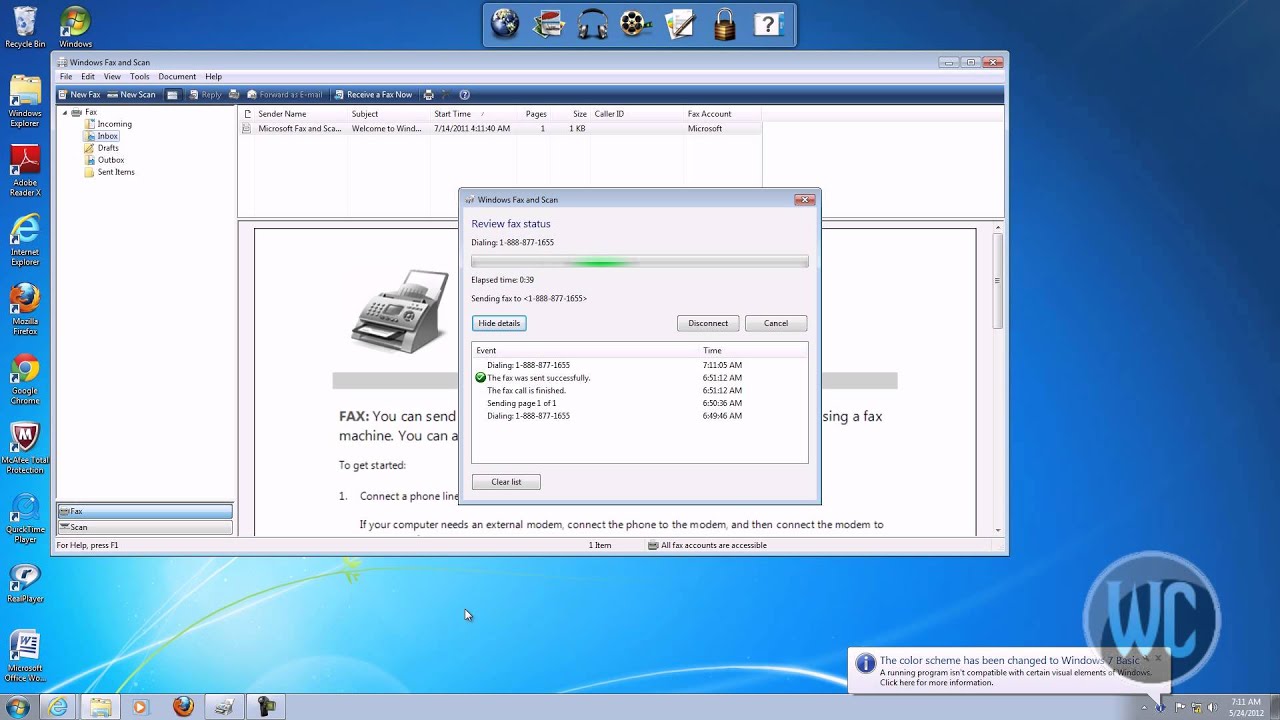Open the headphones icon in top dock
1280x720 pixels.
click(593, 24)
